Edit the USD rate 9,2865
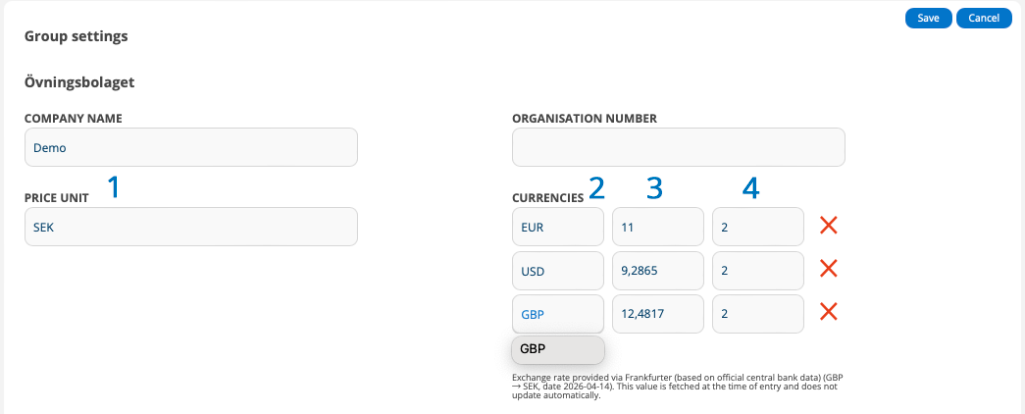 pyautogui.click(x=657, y=270)
